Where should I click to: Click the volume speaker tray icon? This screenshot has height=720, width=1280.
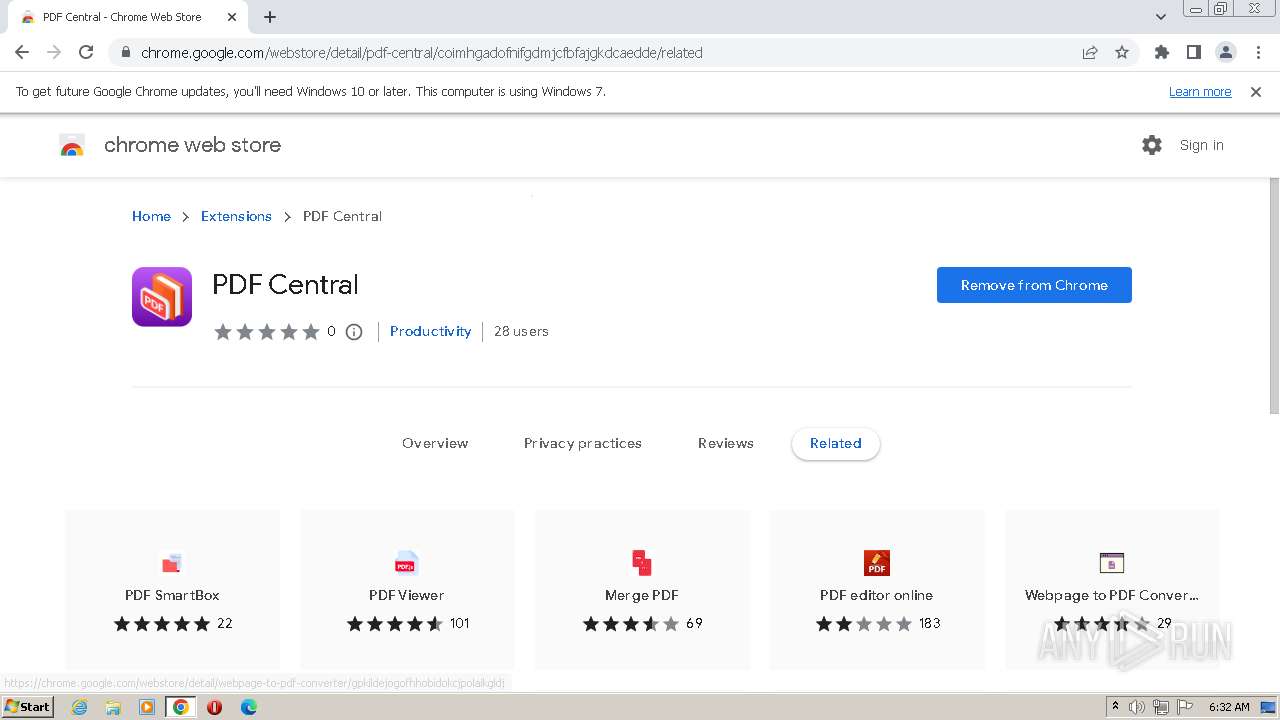1137,707
